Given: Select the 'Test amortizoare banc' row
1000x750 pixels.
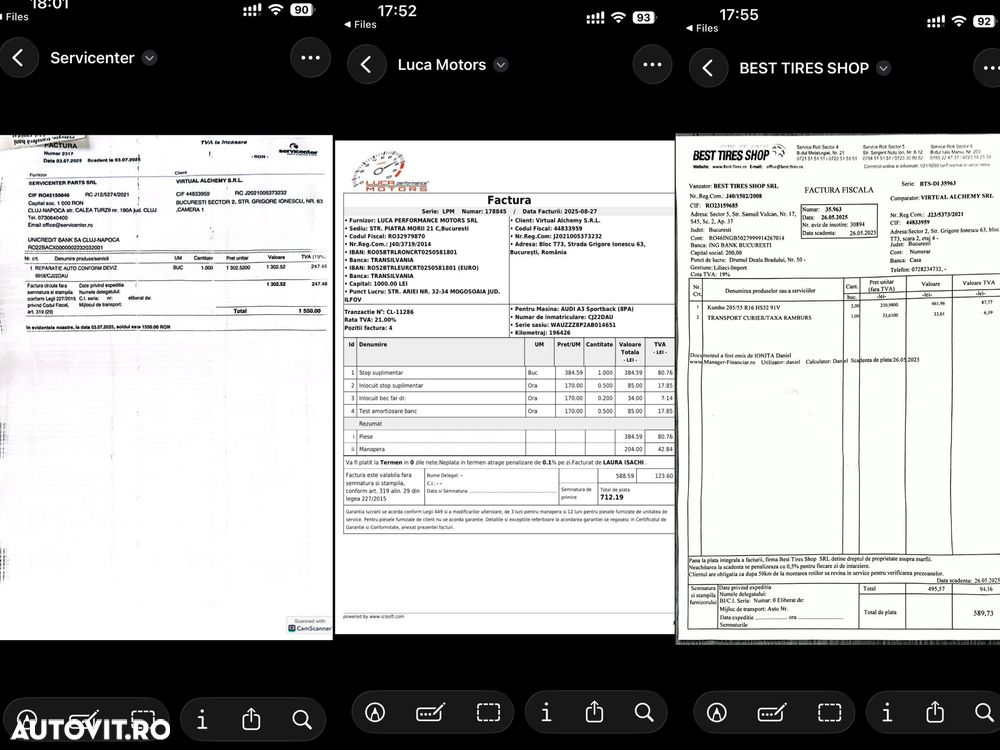Looking at the screenshot, I should click(509, 411).
